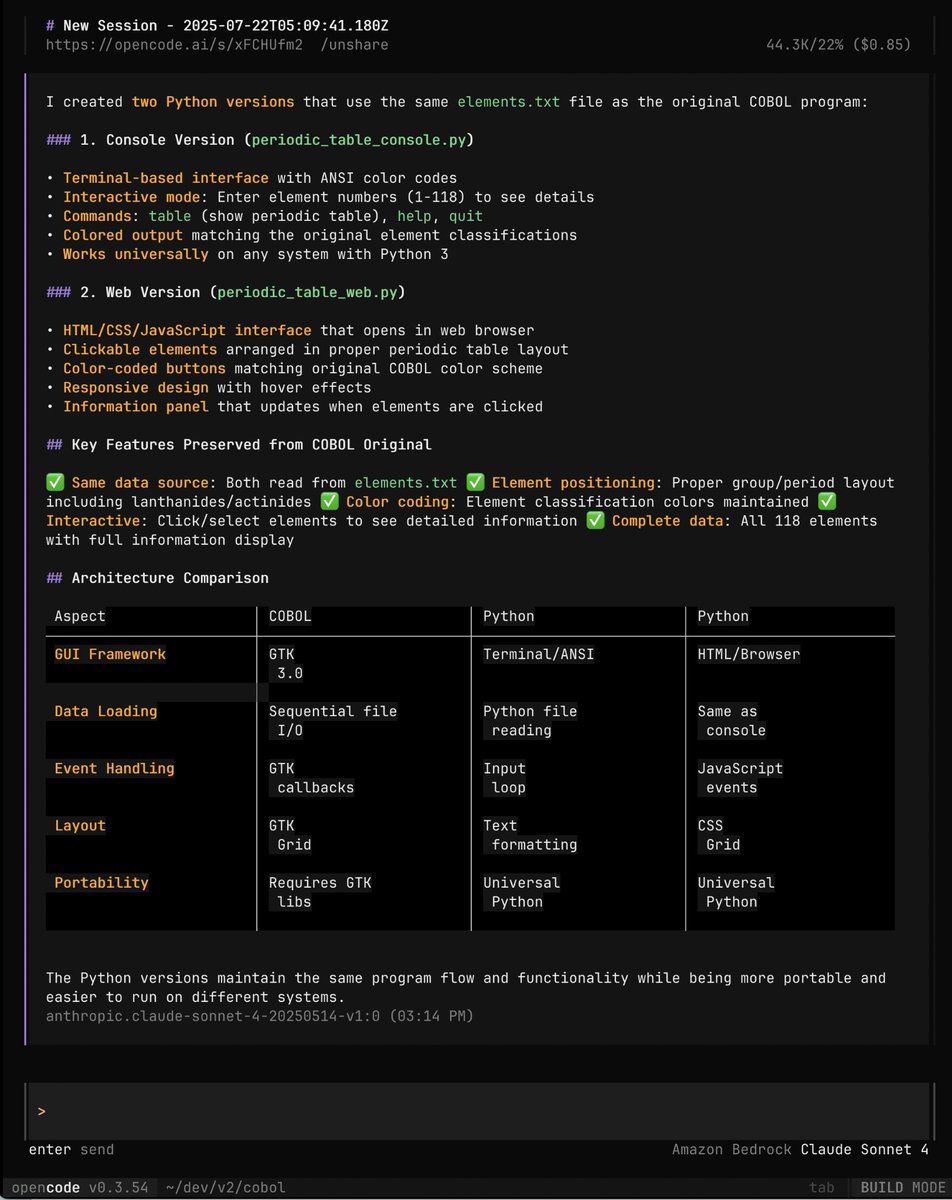The width and height of the screenshot is (952, 1200).
Task: Click the HTML/Browser table cell
Action: (749, 654)
